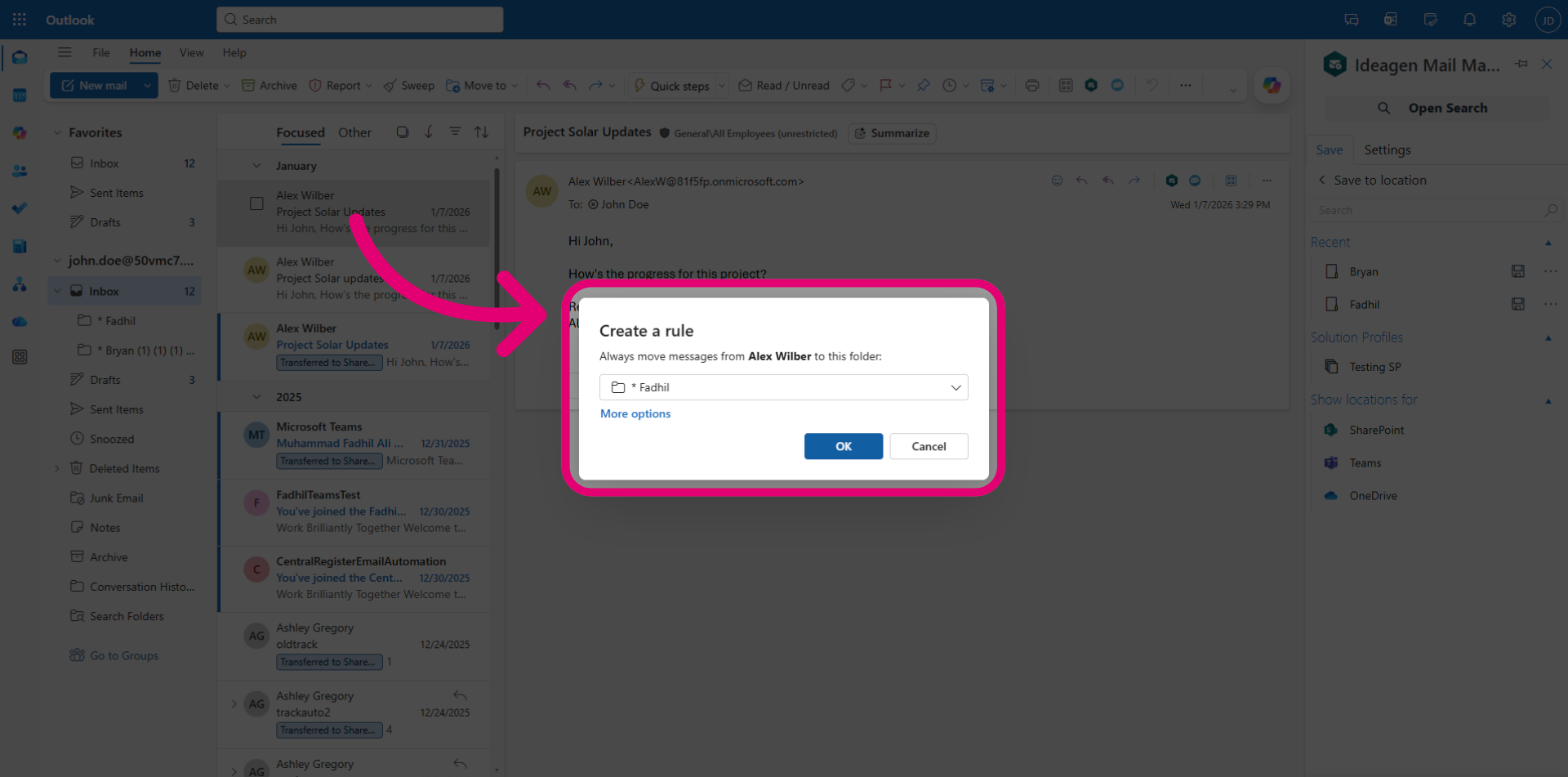
Task: Click the Select mode icon in list header
Action: (403, 132)
